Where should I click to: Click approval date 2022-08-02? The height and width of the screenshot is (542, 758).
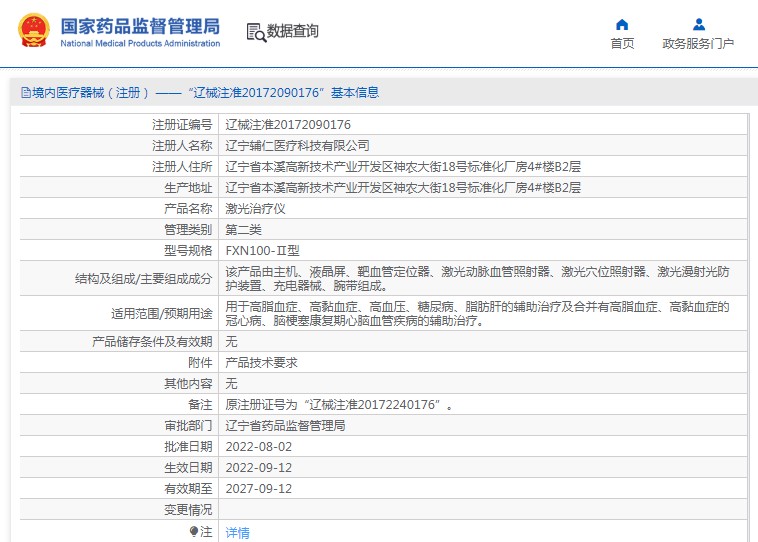point(259,446)
